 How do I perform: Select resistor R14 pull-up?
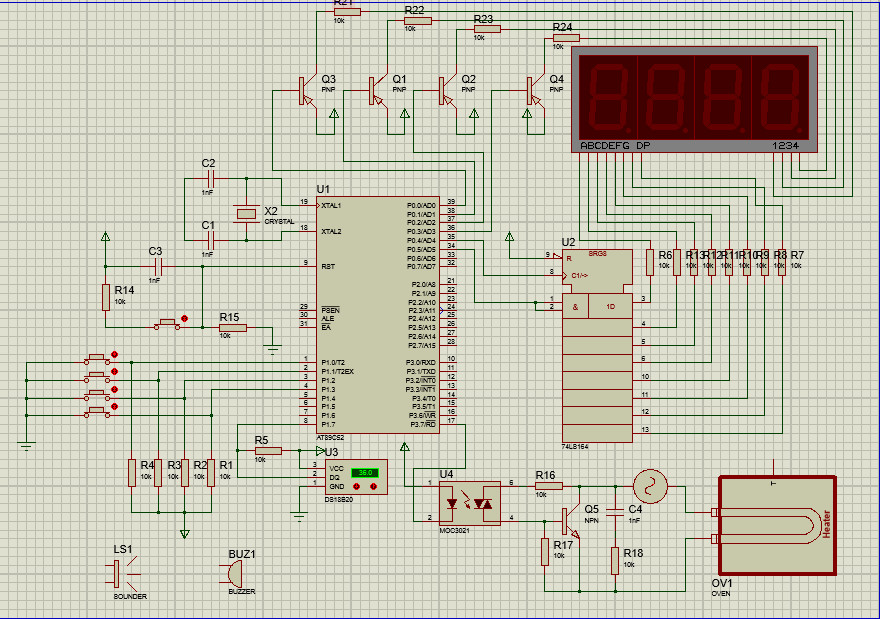106,297
